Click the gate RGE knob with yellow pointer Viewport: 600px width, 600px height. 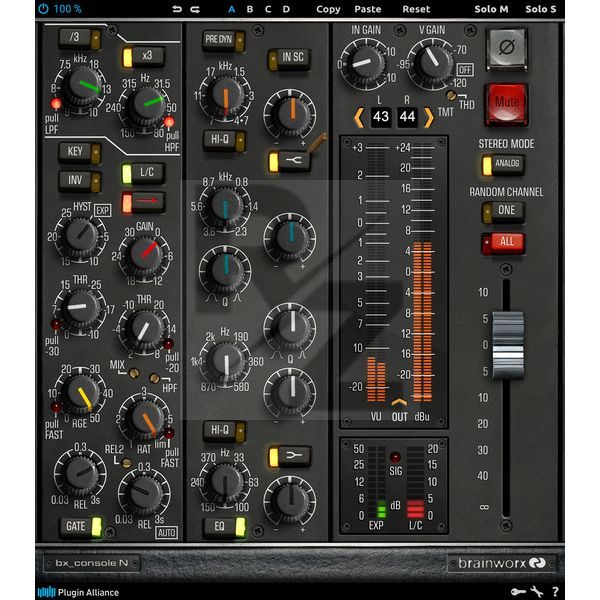click(82, 395)
